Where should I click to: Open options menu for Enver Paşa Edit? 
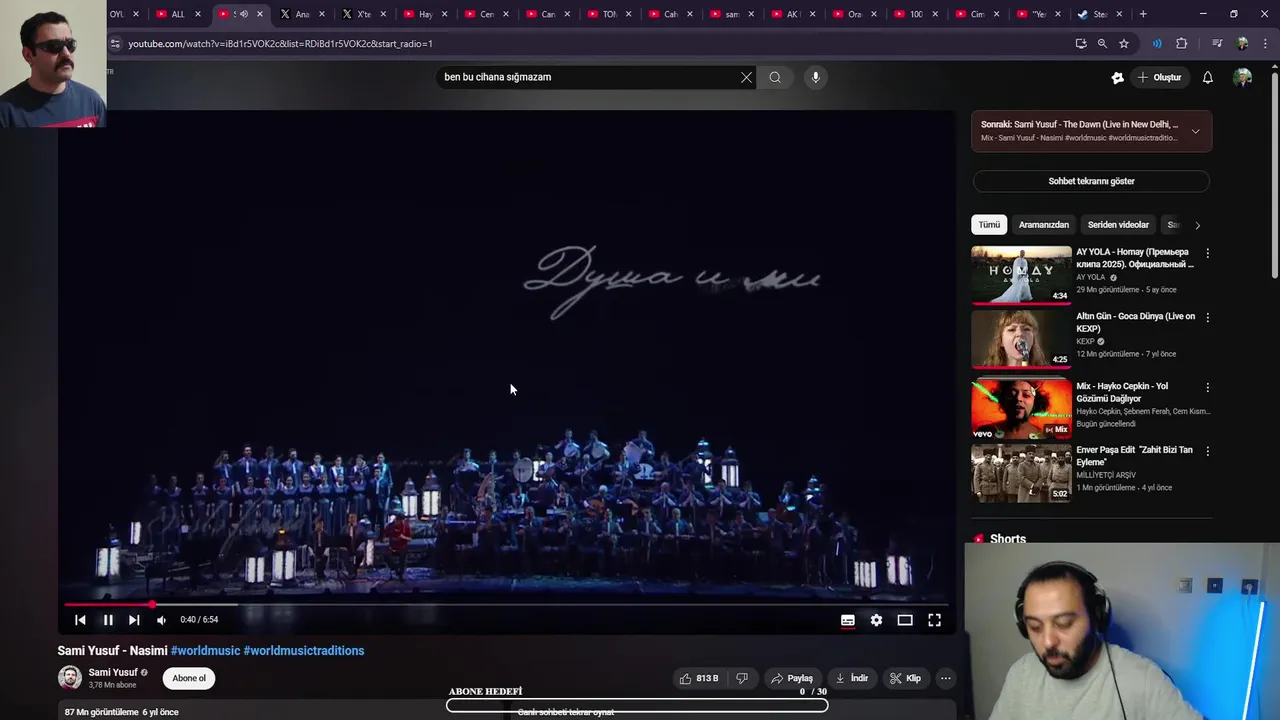click(1207, 451)
